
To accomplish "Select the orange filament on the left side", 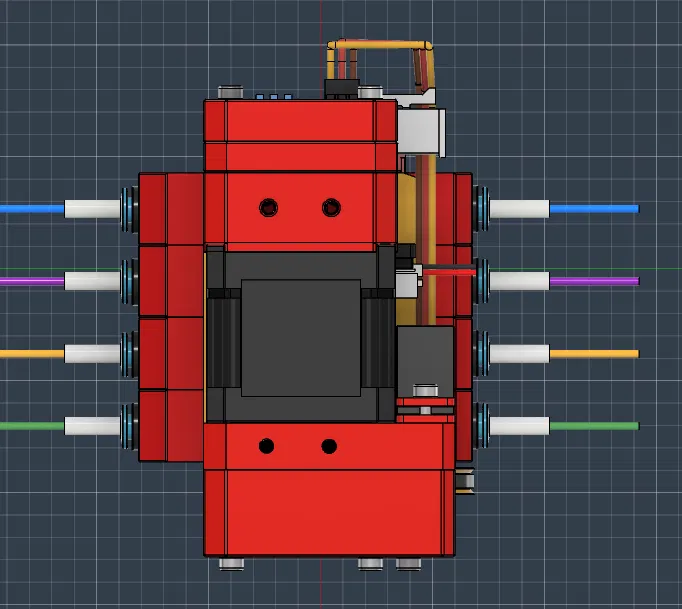I will point(32,354).
